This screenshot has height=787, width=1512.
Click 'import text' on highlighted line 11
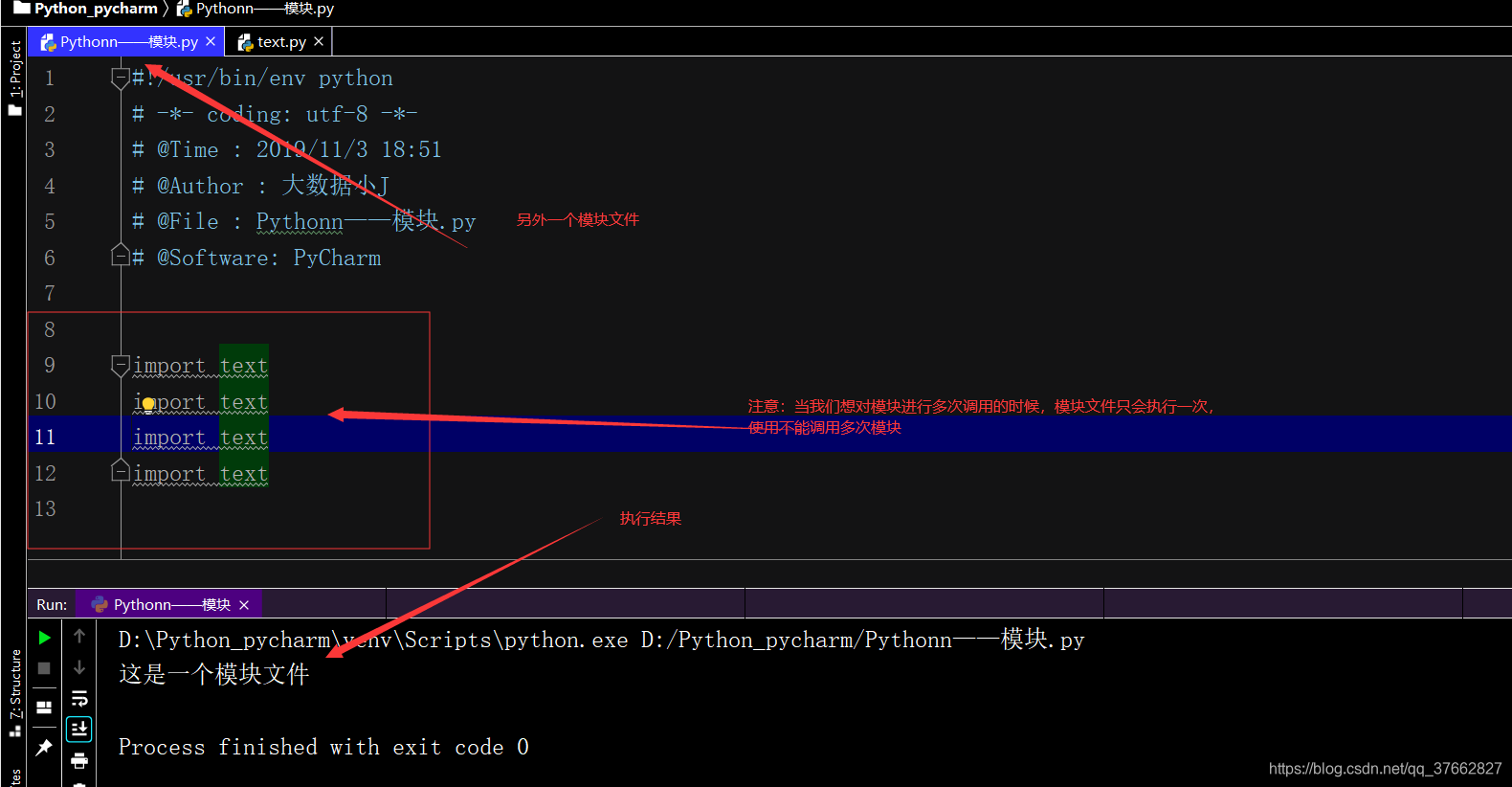200,438
